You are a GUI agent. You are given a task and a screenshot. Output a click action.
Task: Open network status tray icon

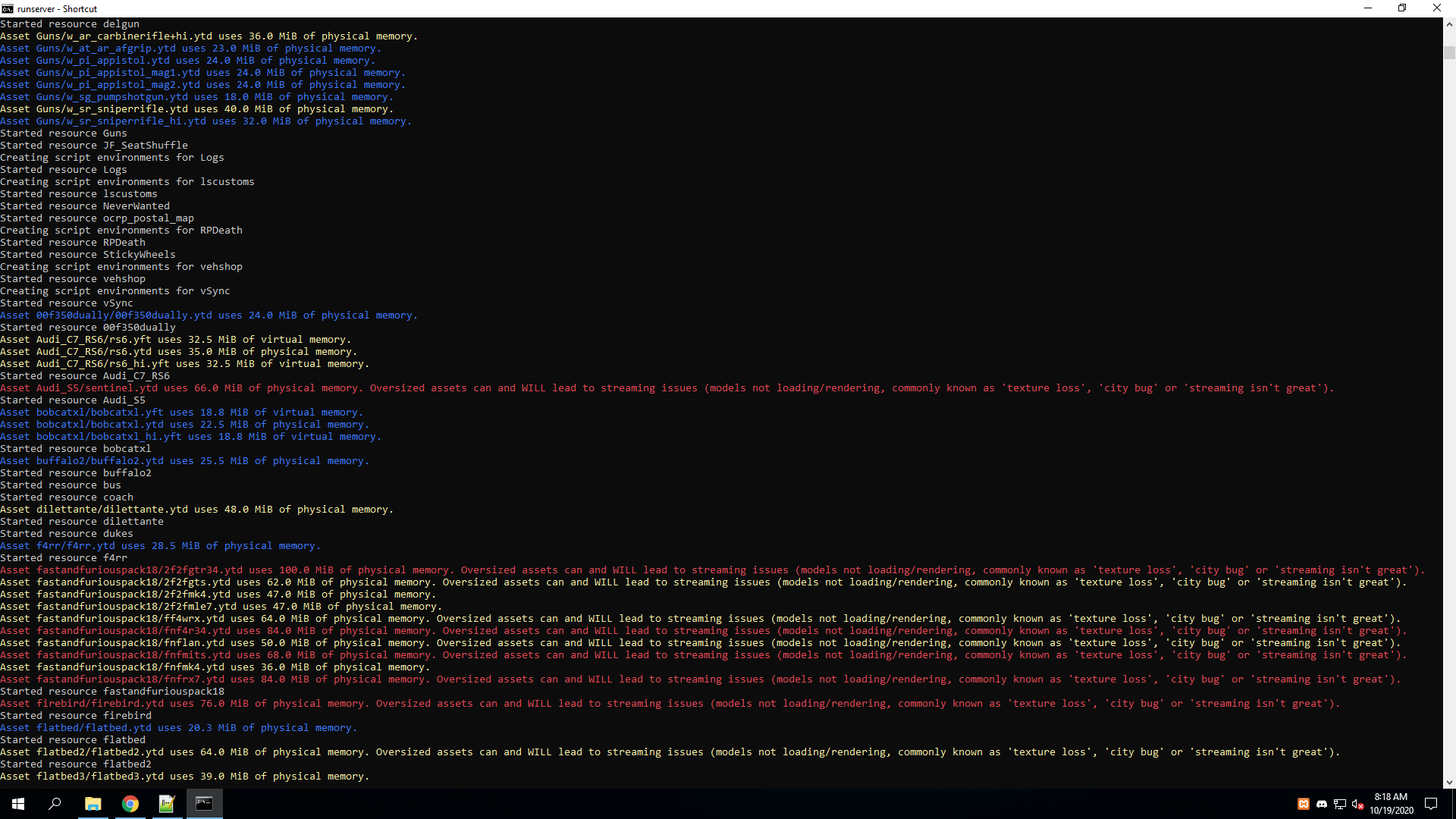pos(1340,804)
